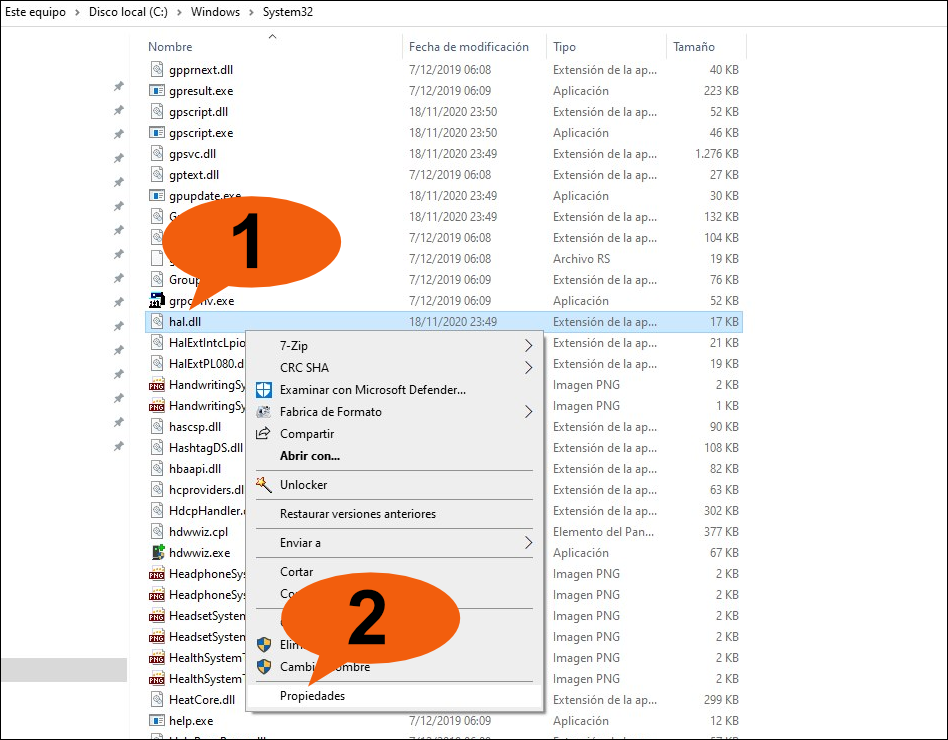
Task: Click the Microsoft Defender shield icon
Action: click(x=264, y=390)
